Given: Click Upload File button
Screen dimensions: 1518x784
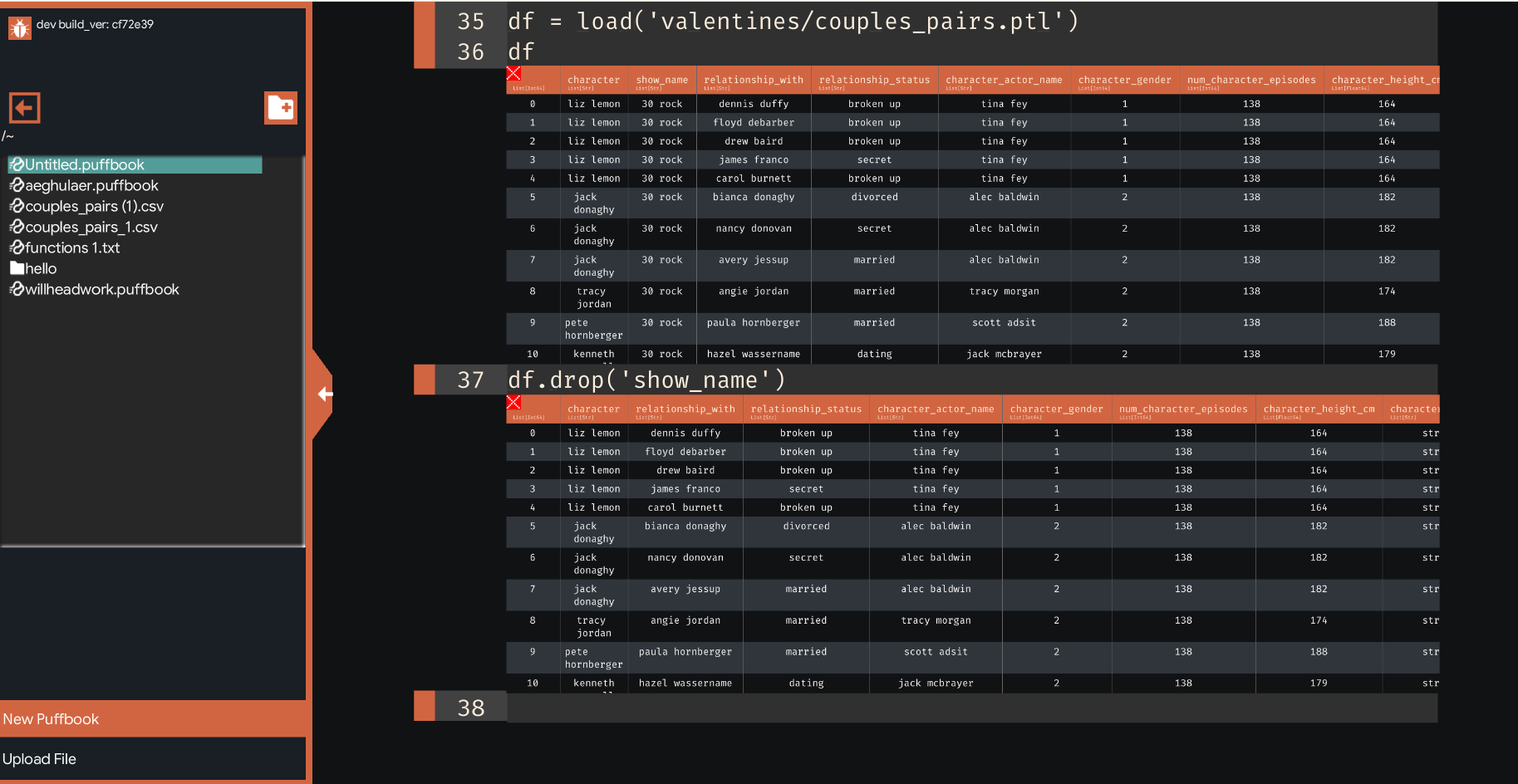Looking at the screenshot, I should point(153,759).
